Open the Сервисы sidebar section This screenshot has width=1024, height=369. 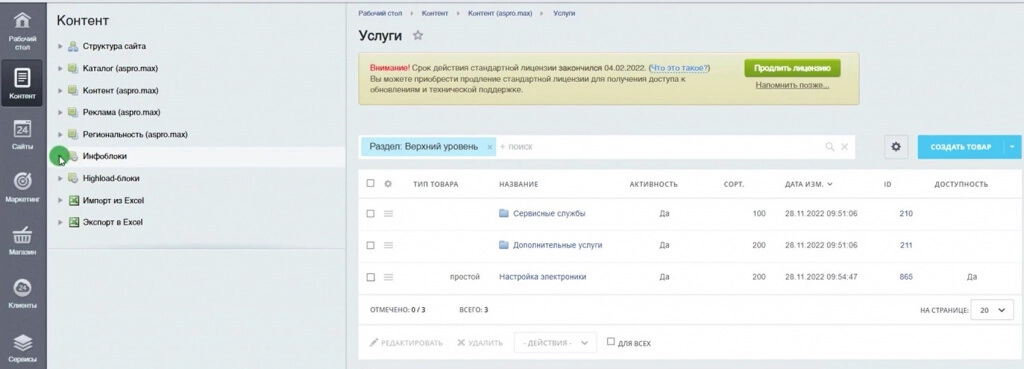(22, 347)
